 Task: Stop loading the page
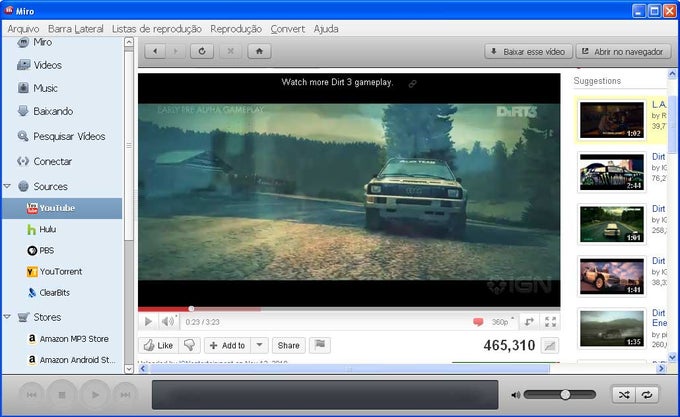click(230, 51)
